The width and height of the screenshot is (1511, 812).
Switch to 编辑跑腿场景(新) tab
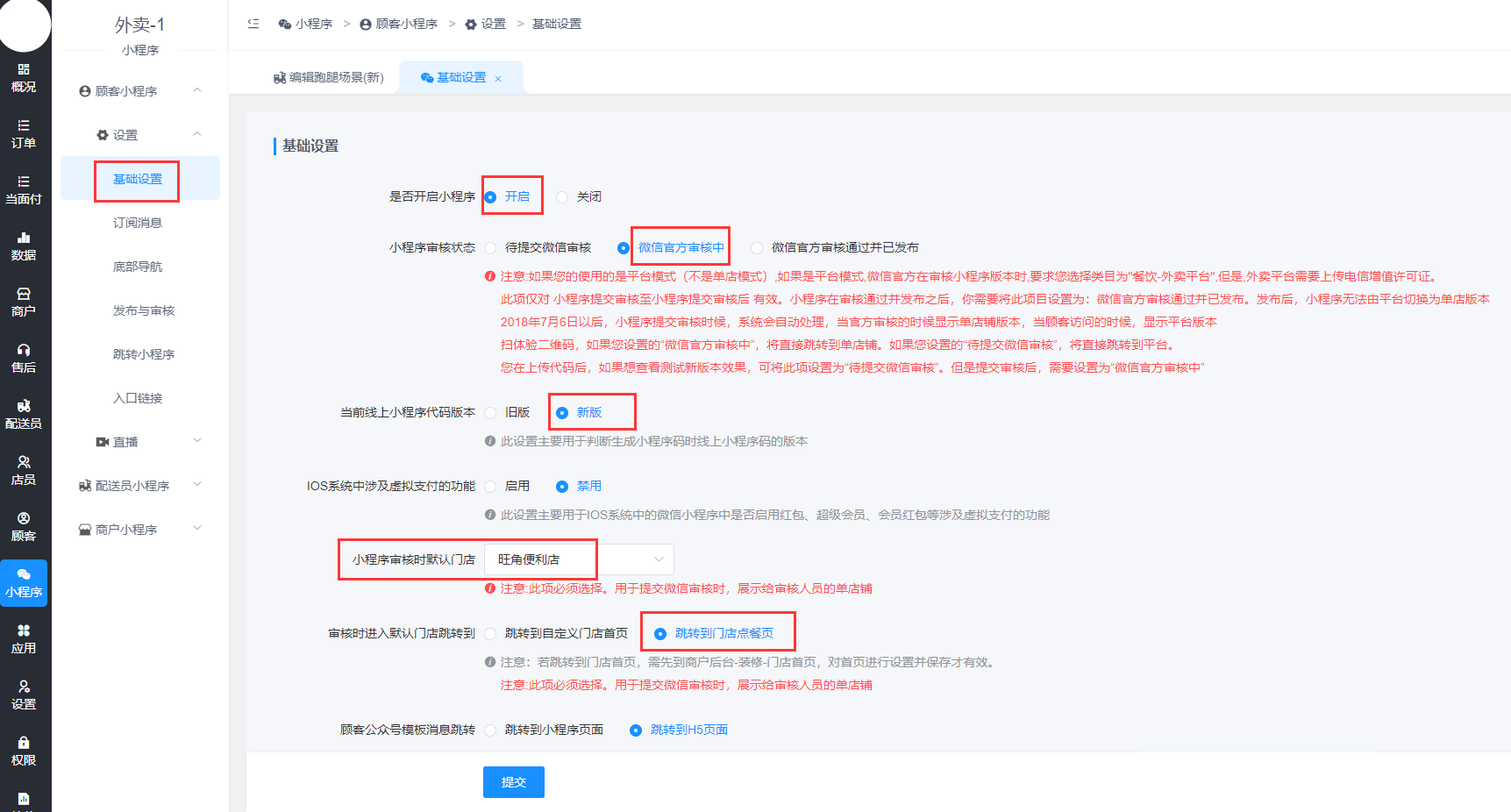329,78
